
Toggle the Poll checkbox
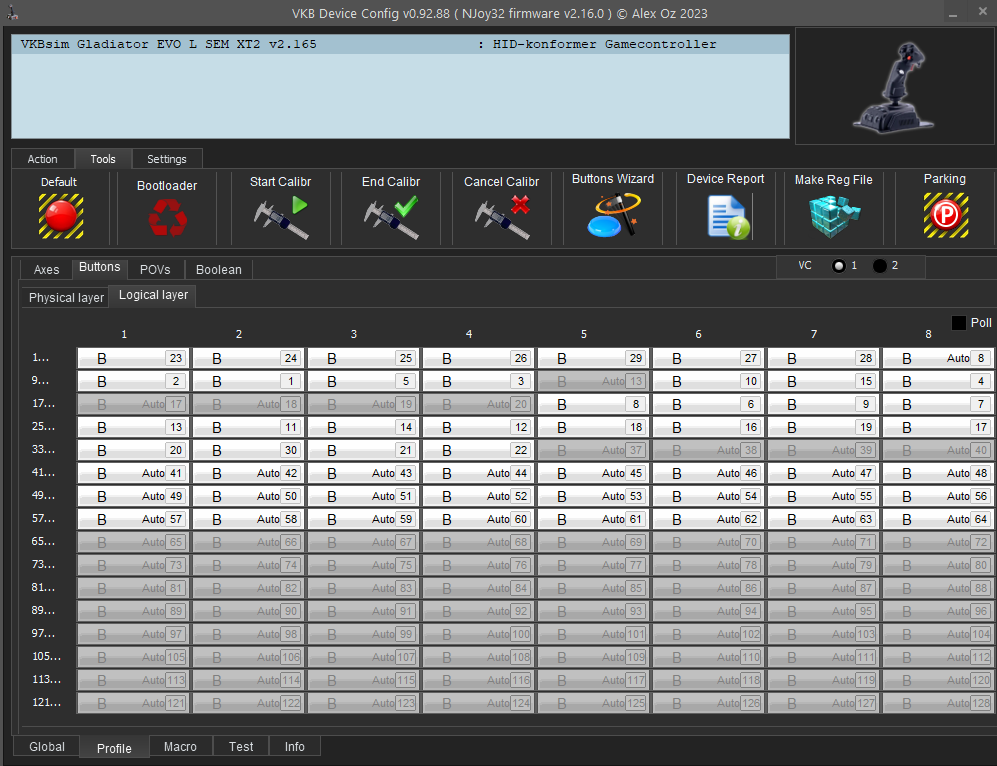pyautogui.click(x=958, y=323)
